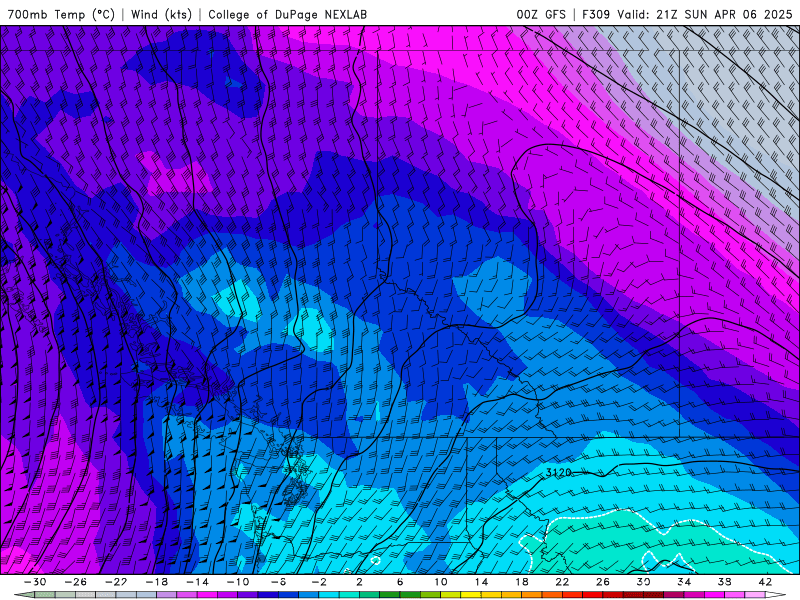
Task: Click the '2' color scale label
Action: coord(359,582)
